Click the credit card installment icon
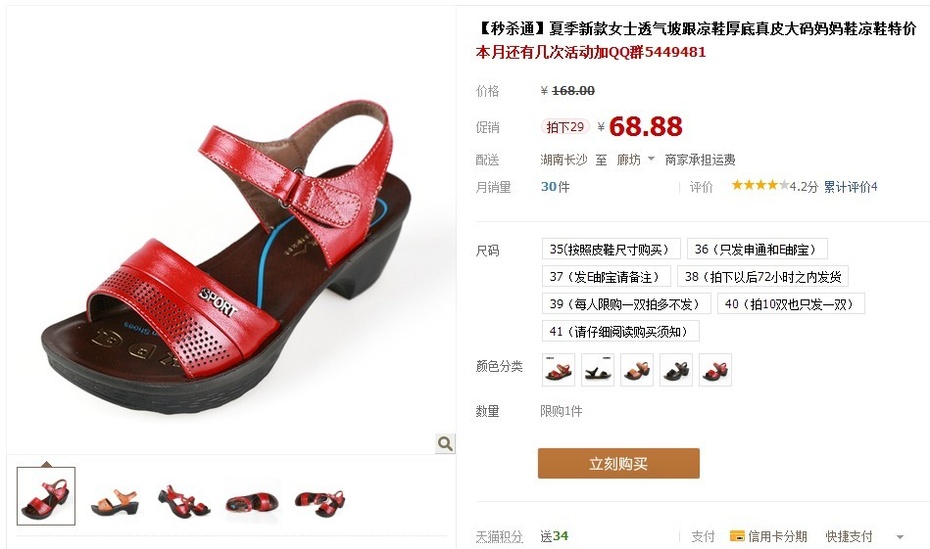The image size is (930, 549). (737, 536)
